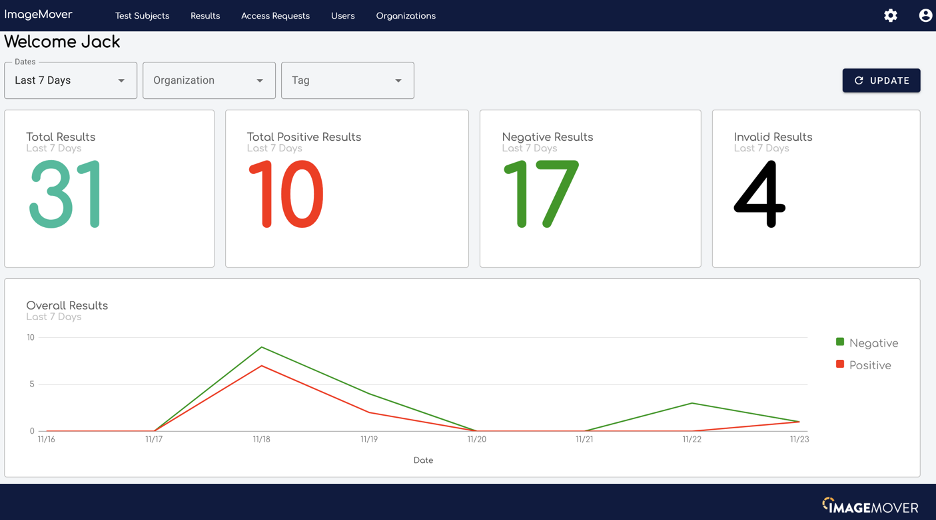Click the UPDATE button
Image resolution: width=936 pixels, height=520 pixels.
tap(881, 81)
